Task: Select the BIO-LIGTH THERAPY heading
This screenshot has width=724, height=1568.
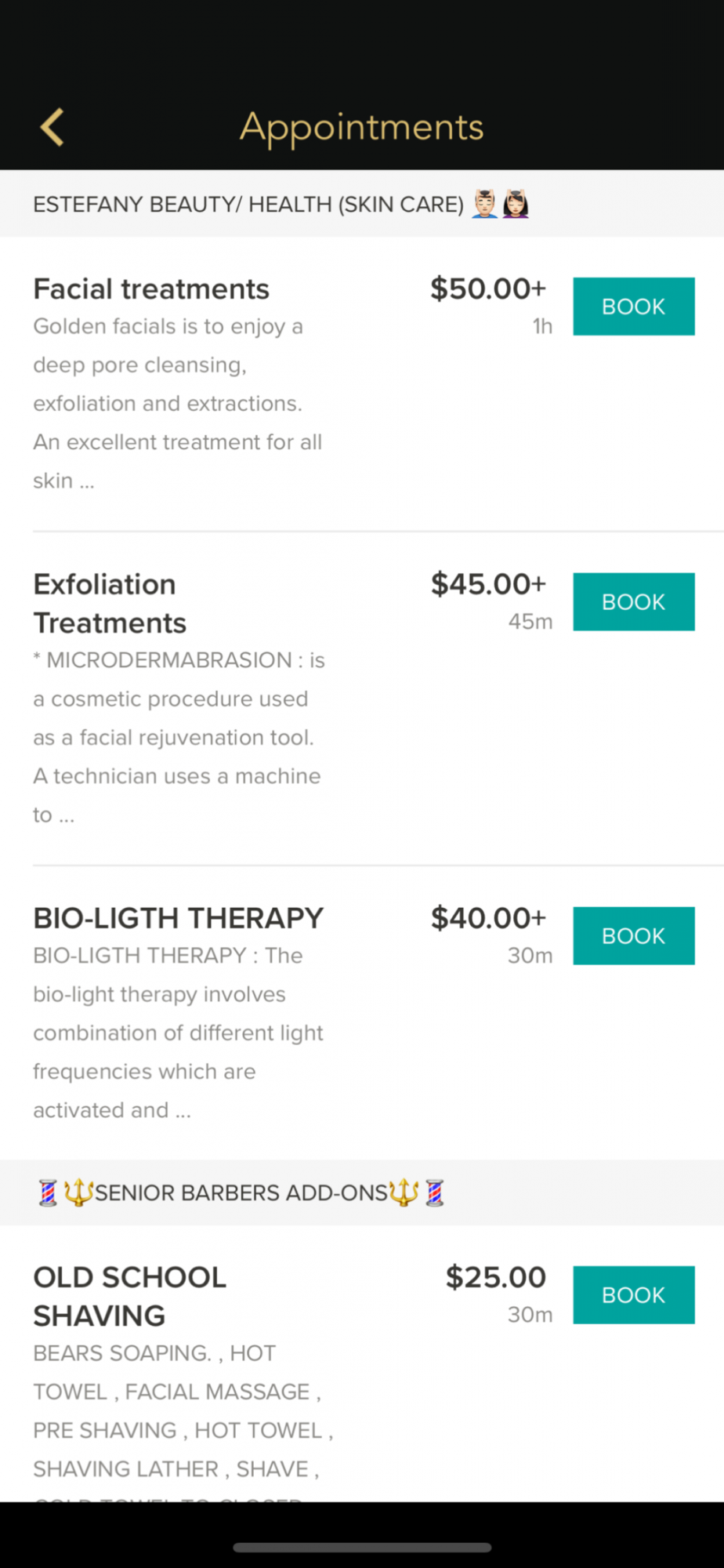Action: coord(178,918)
